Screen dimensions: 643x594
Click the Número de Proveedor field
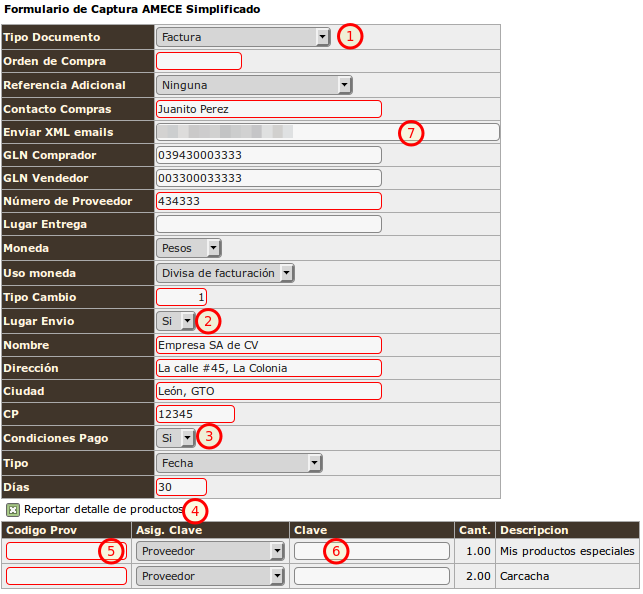(x=269, y=201)
